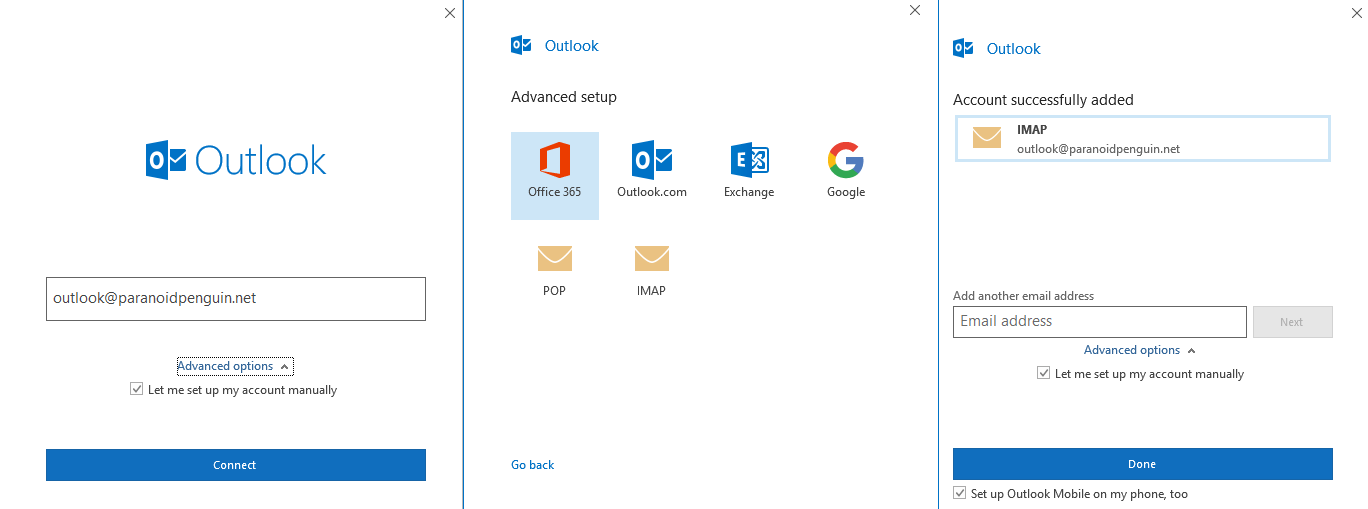Click the large Outlook logo in the first window

pyautogui.click(x=236, y=160)
